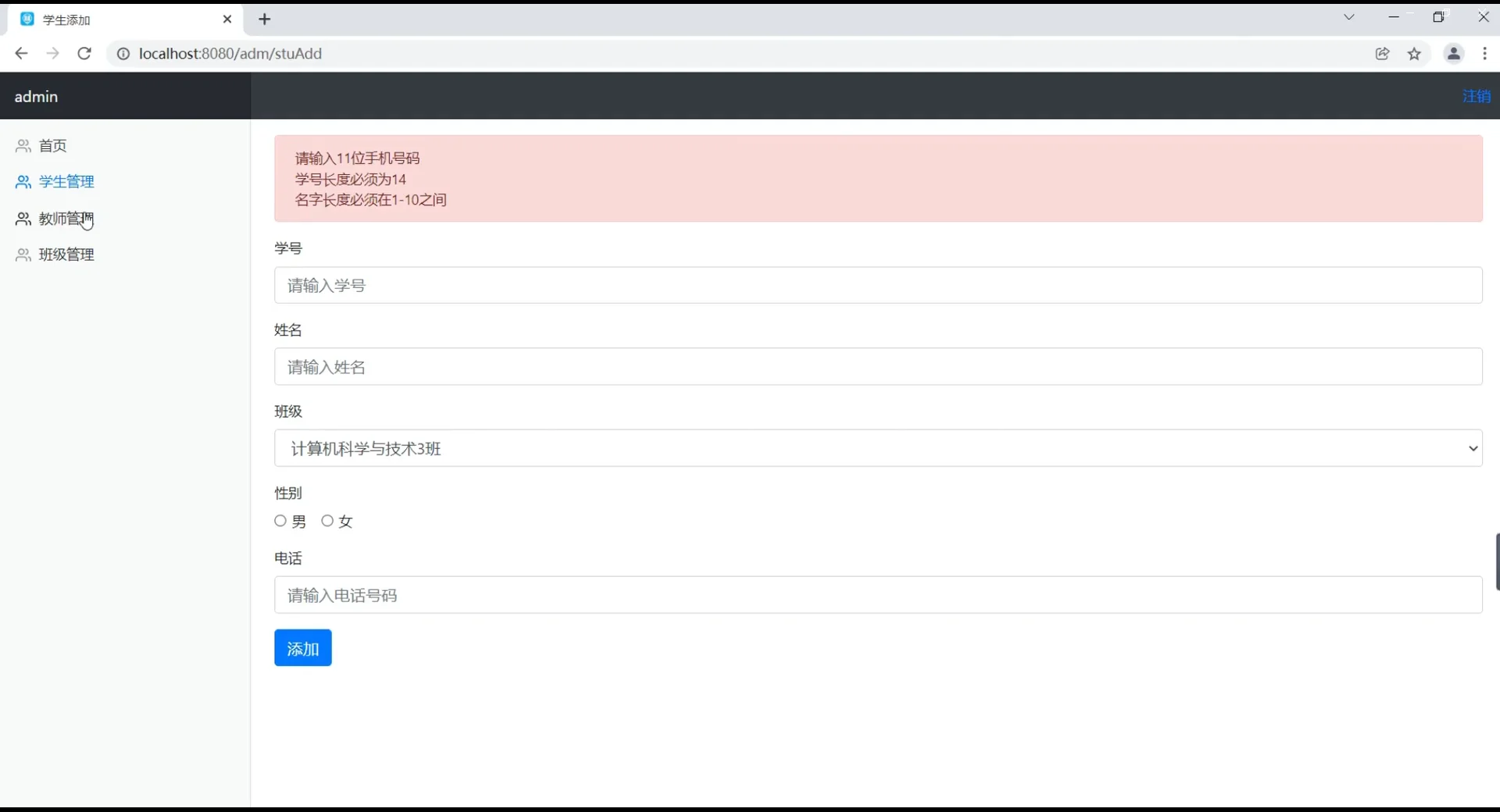
Task: Open the tab search dropdown arrow
Action: coord(1349,16)
